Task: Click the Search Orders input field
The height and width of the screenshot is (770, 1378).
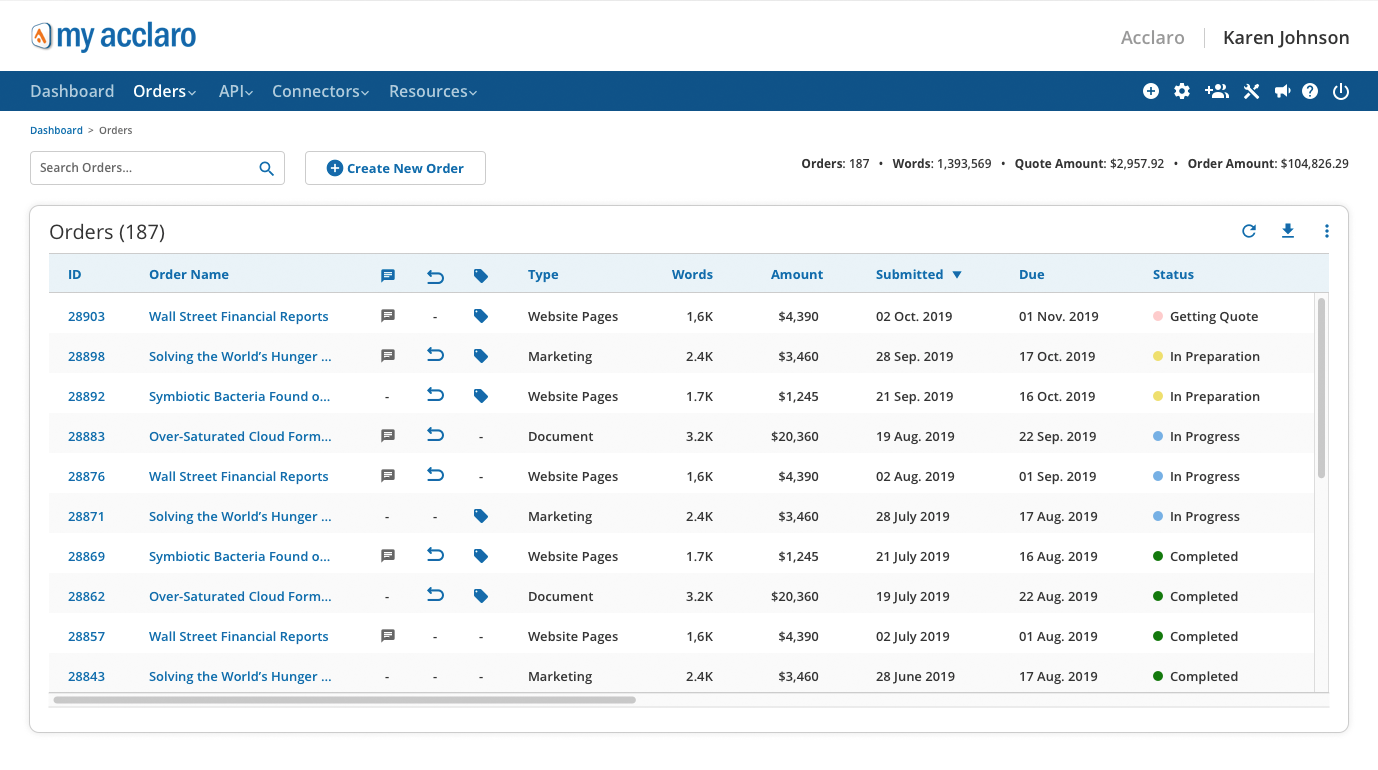Action: [145, 168]
